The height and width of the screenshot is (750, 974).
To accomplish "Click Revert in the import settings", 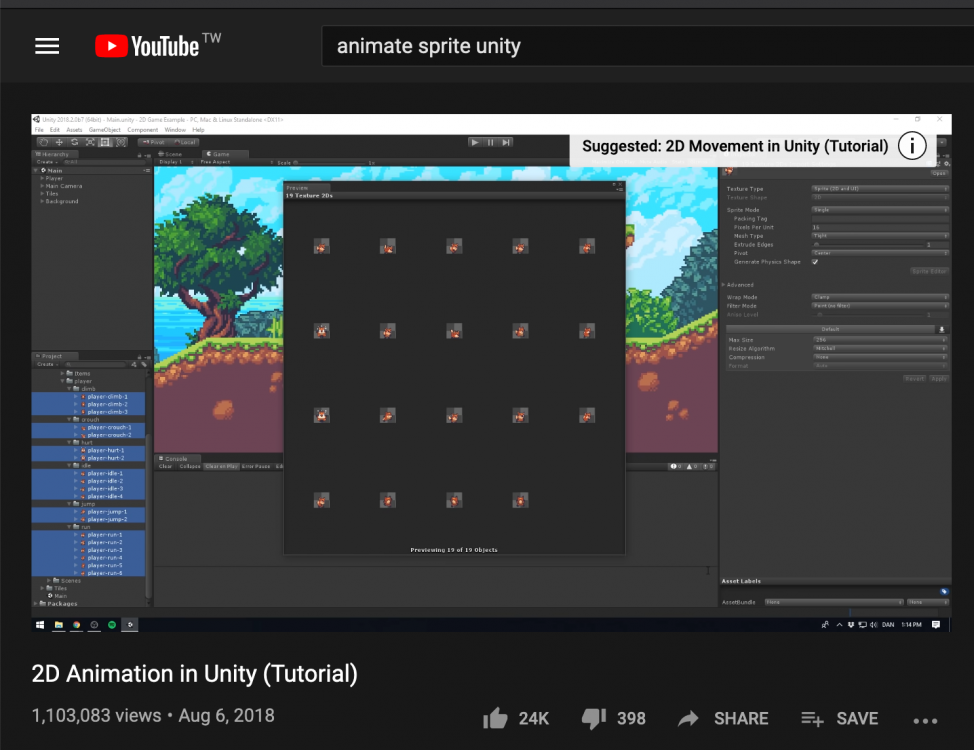I will 914,378.
